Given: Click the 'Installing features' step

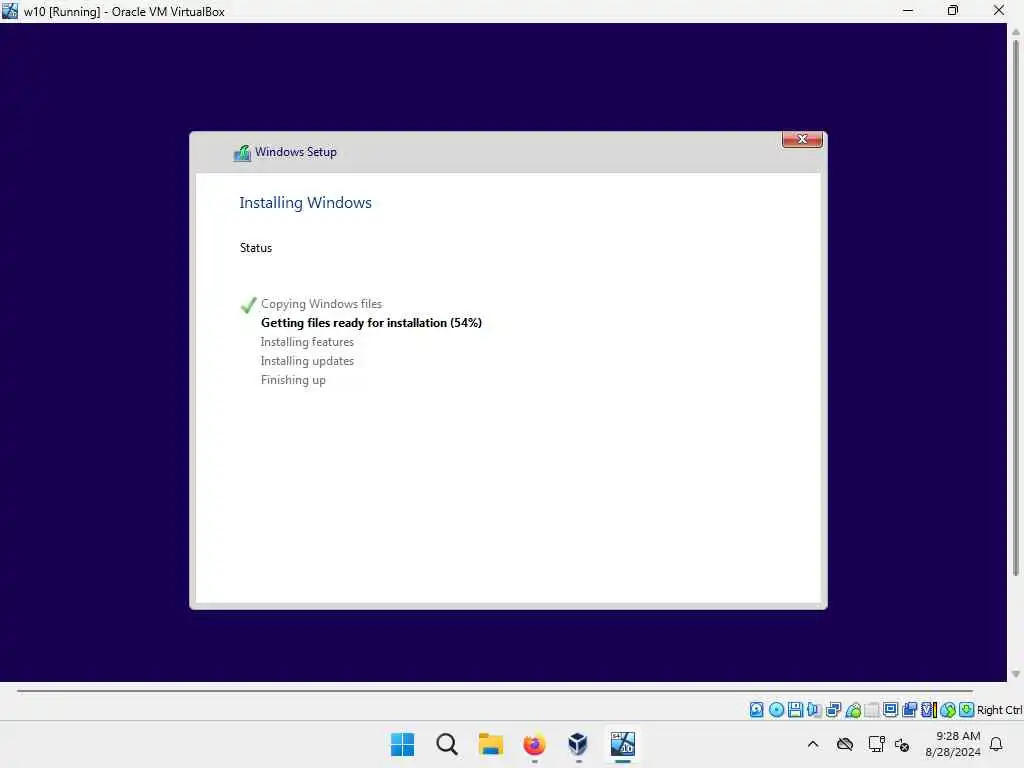Looking at the screenshot, I should pyautogui.click(x=307, y=342).
